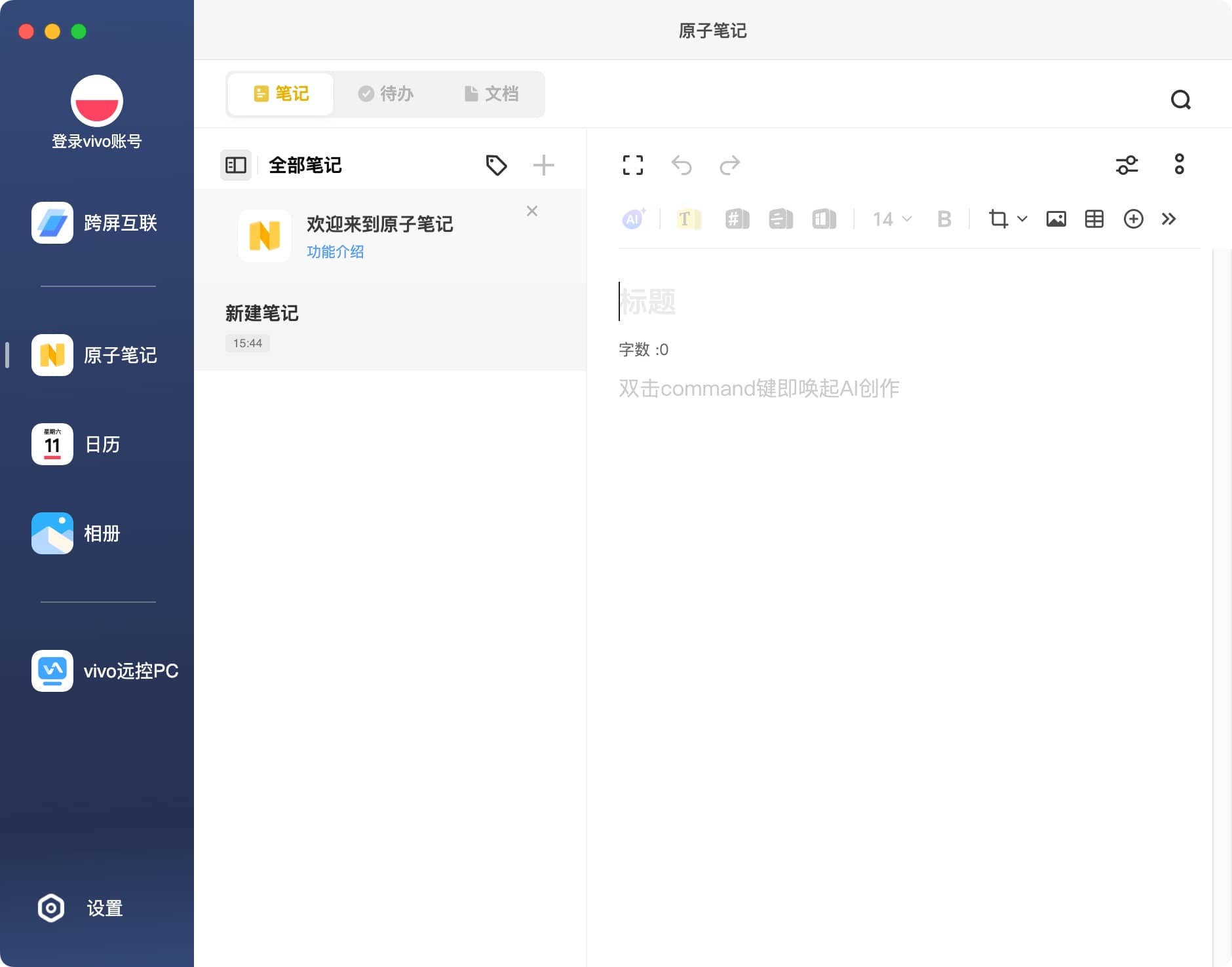The height and width of the screenshot is (967, 1232).
Task: Toggle bold formatting
Action: [944, 219]
